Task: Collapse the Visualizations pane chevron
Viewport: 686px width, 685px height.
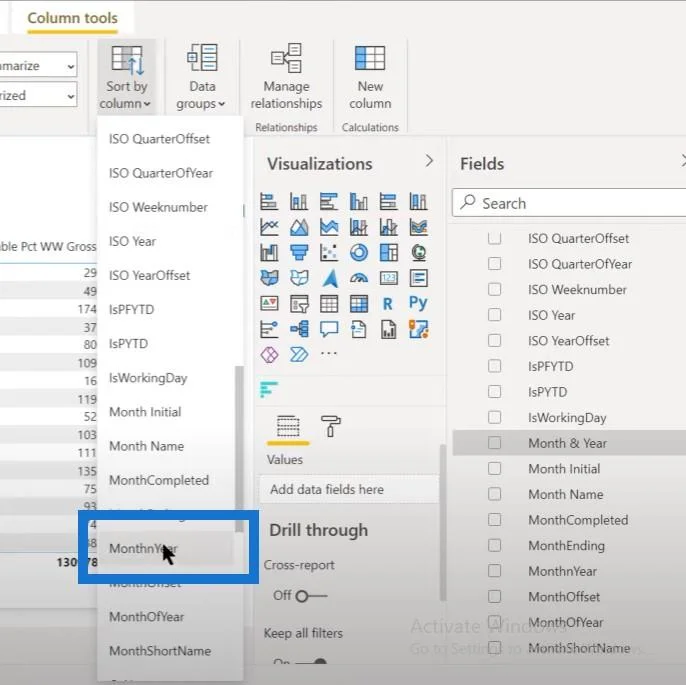Action: coord(429,161)
